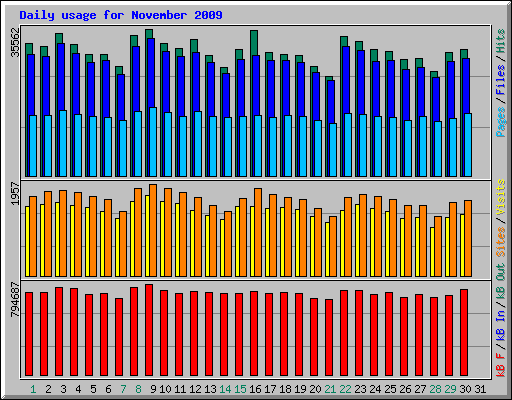Select weekend day 22 label
The image size is (512, 400).
[x=345, y=389]
